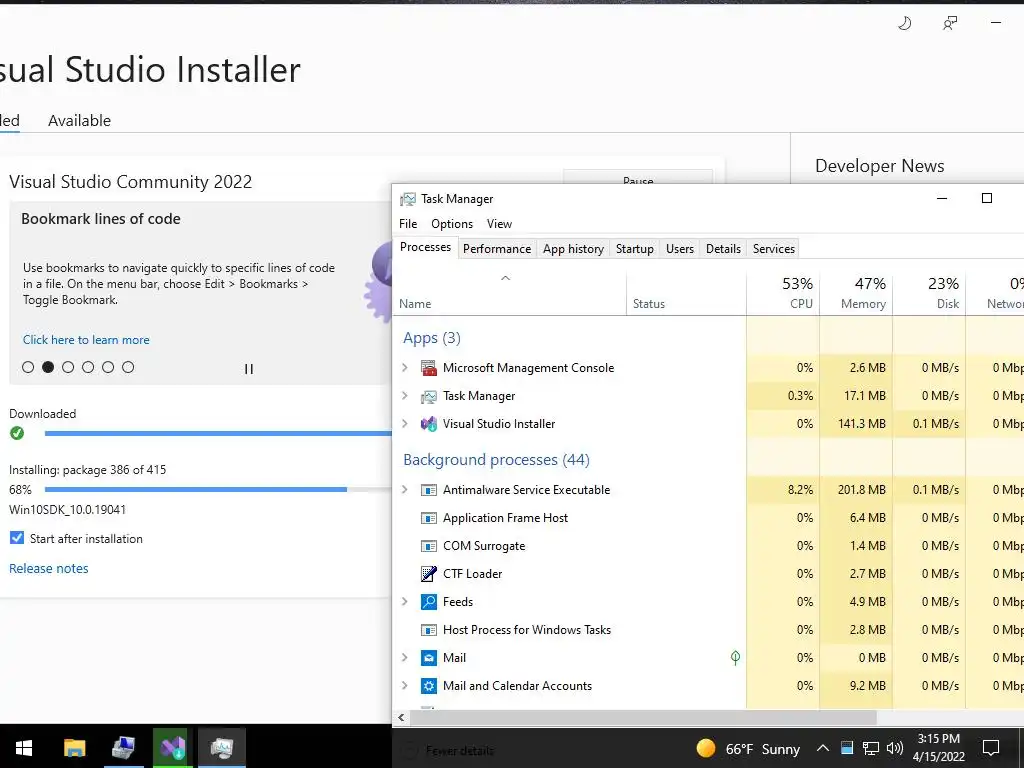Switch to the Users tab

(x=680, y=249)
